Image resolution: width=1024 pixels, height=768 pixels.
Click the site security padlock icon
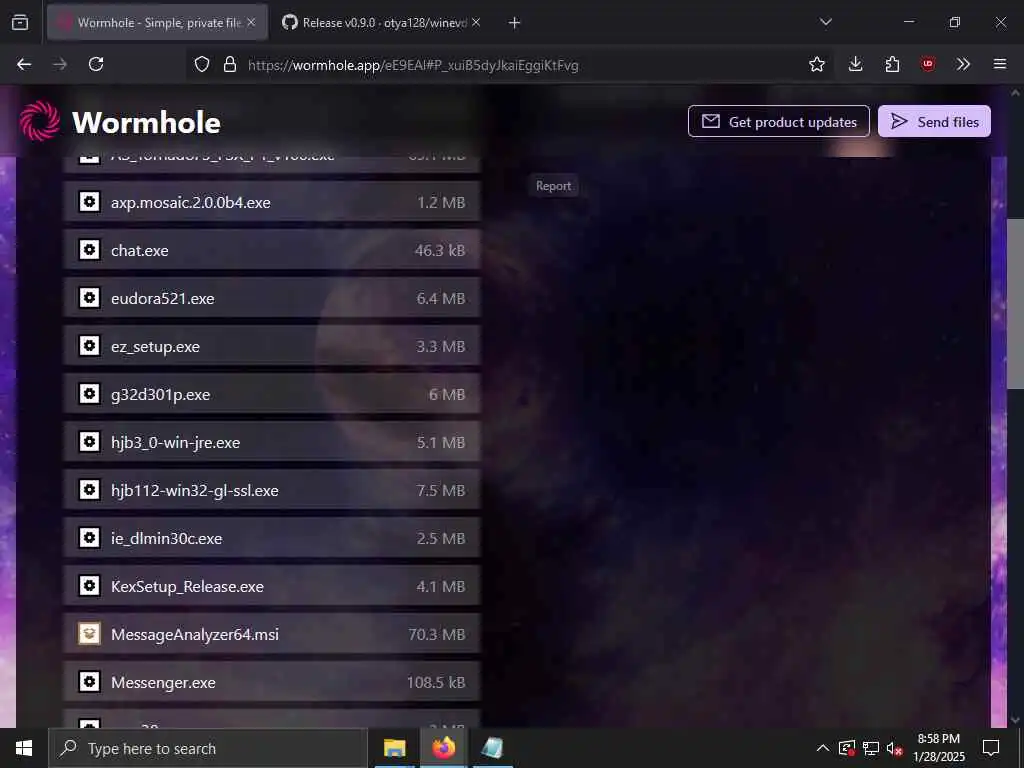tap(229, 64)
